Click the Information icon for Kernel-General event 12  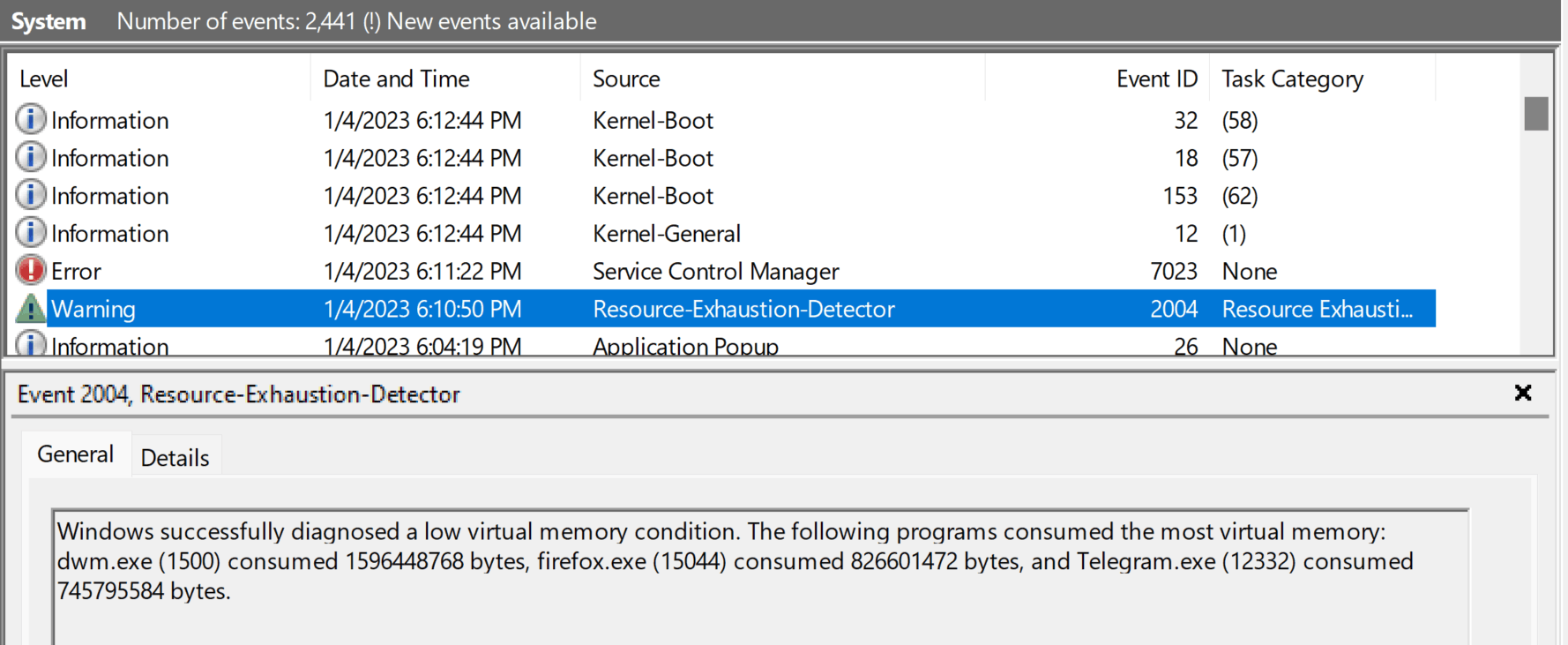[x=31, y=233]
